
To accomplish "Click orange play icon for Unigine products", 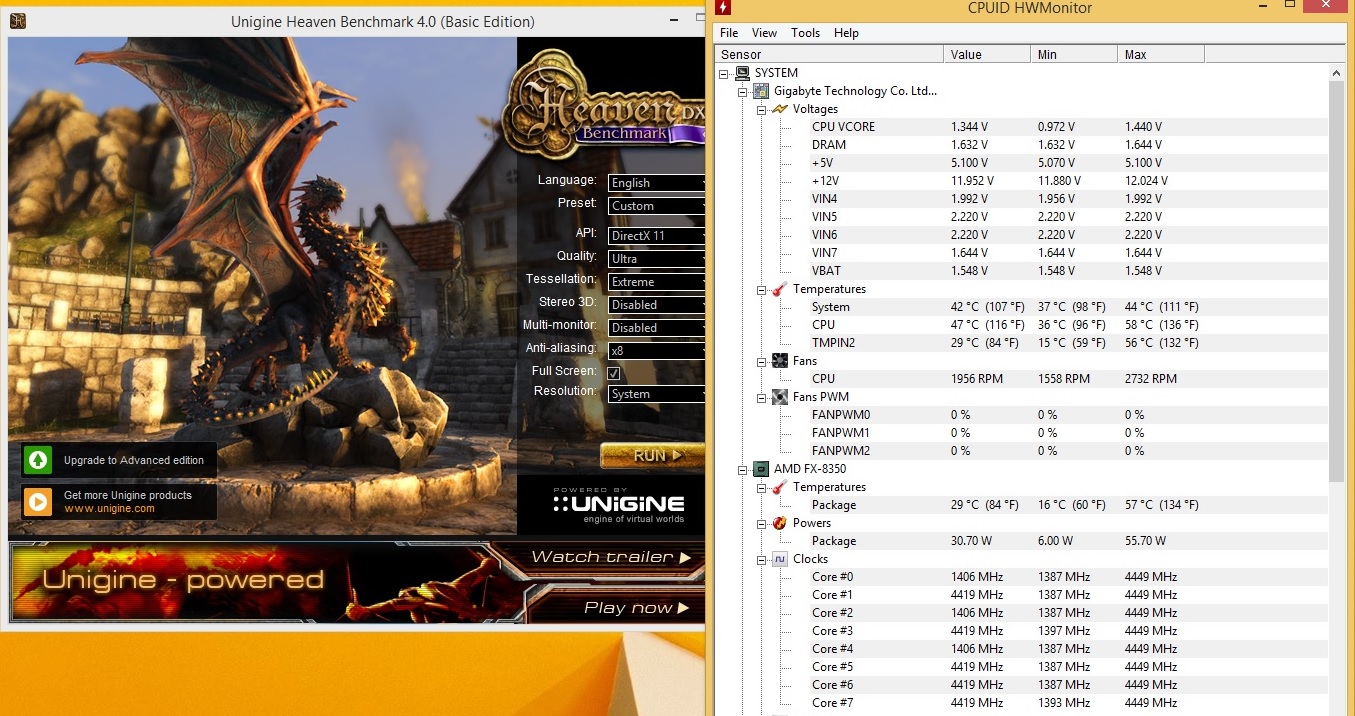I will 38,501.
